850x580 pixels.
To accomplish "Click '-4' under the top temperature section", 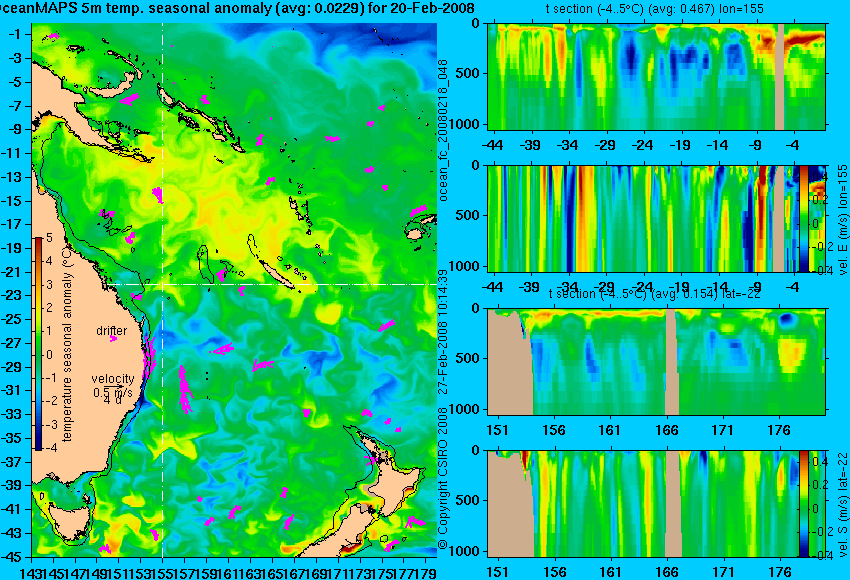I will [x=793, y=145].
